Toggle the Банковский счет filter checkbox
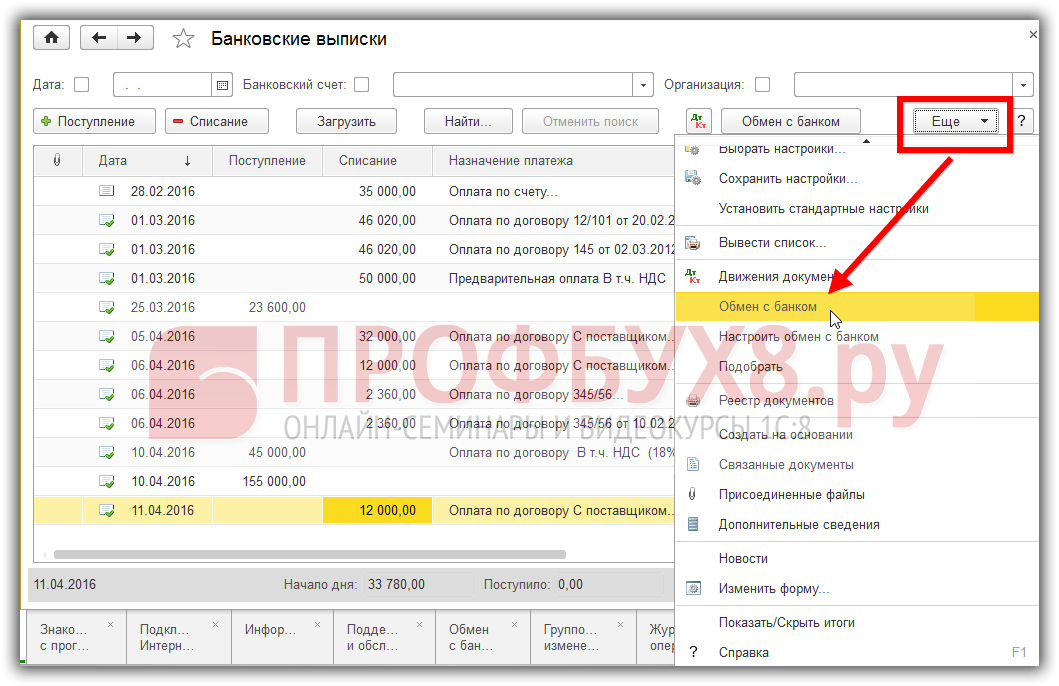This screenshot has width=1059, height=686. (362, 84)
